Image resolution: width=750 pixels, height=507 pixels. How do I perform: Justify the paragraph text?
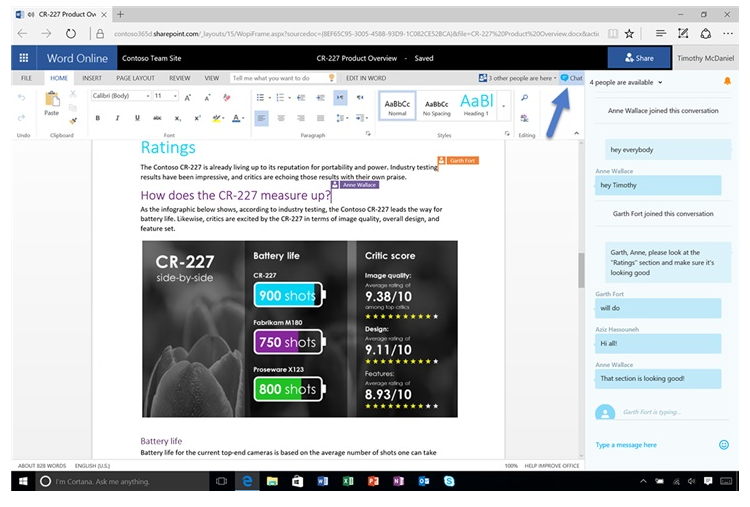[x=320, y=118]
